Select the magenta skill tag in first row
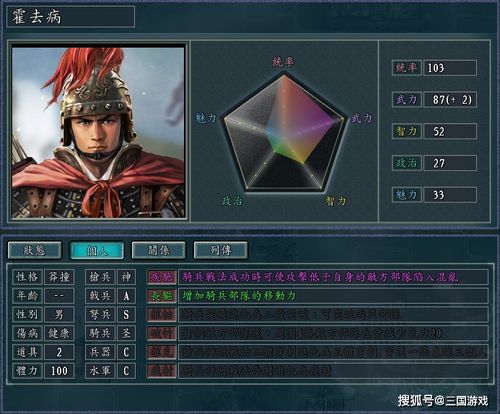This screenshot has height=414, width=500. [162, 277]
